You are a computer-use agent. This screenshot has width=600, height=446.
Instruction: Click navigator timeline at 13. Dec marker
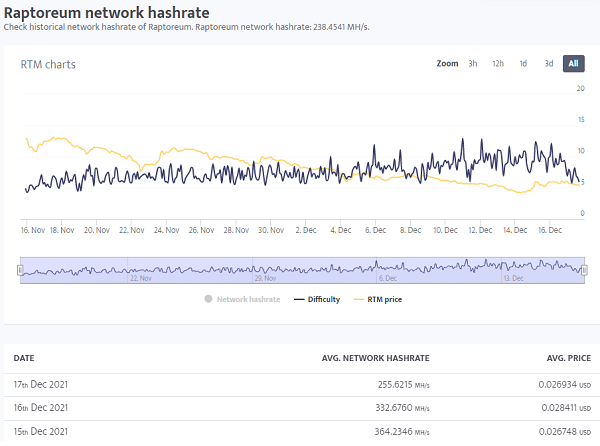[513, 278]
